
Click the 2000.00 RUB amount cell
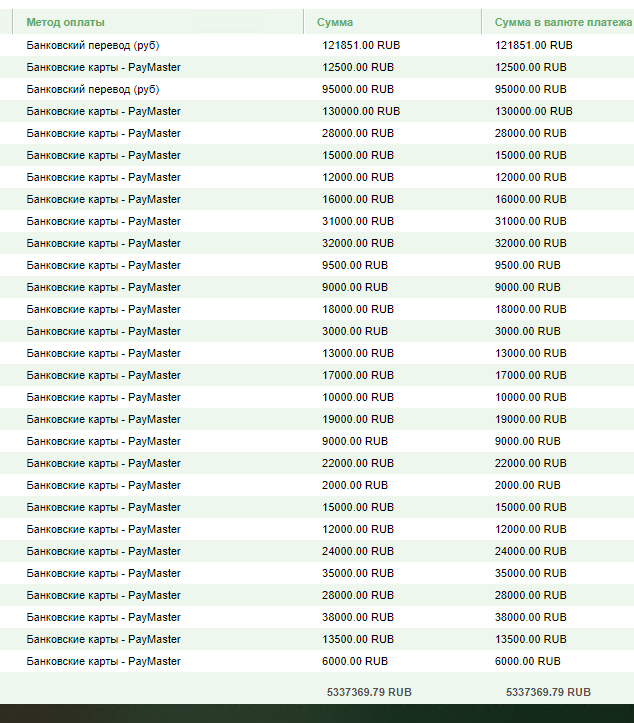tap(355, 485)
